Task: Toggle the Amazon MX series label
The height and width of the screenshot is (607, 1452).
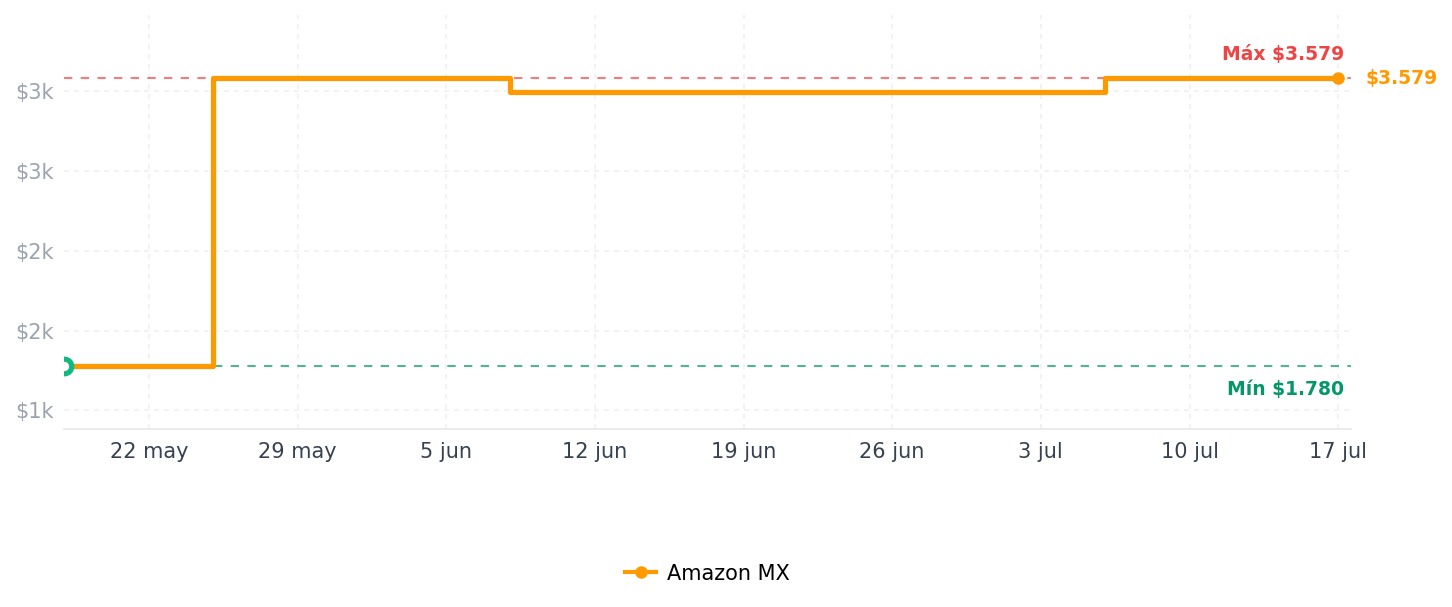Action: (728, 573)
